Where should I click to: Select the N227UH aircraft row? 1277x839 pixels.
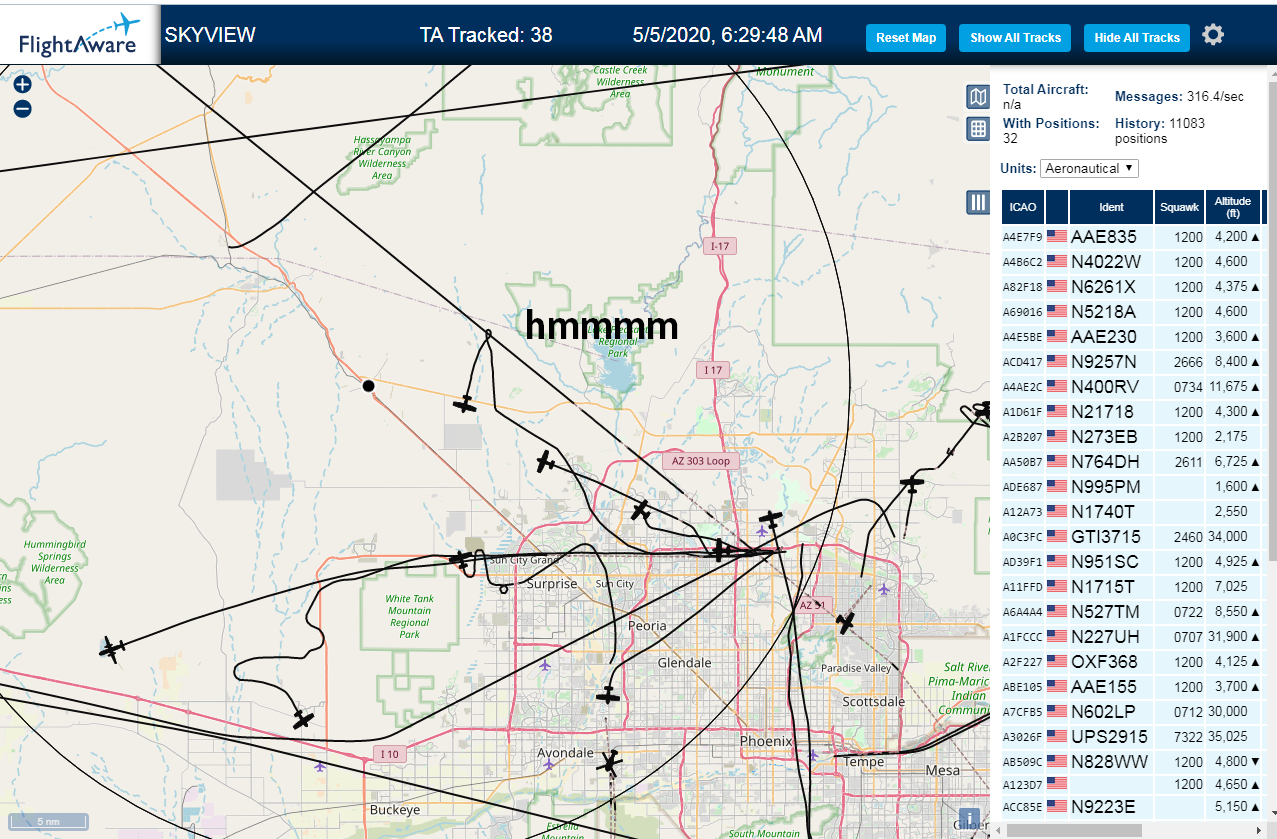coord(1135,637)
